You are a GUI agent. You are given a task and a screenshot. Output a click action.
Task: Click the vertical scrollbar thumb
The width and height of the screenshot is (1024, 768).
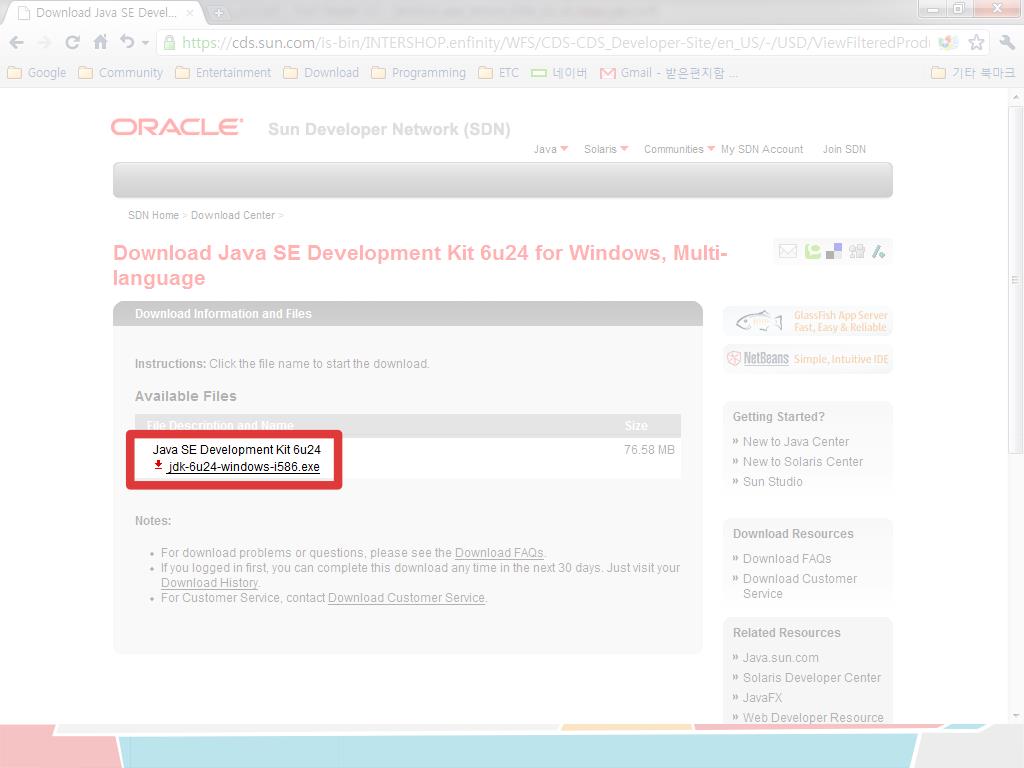1016,279
